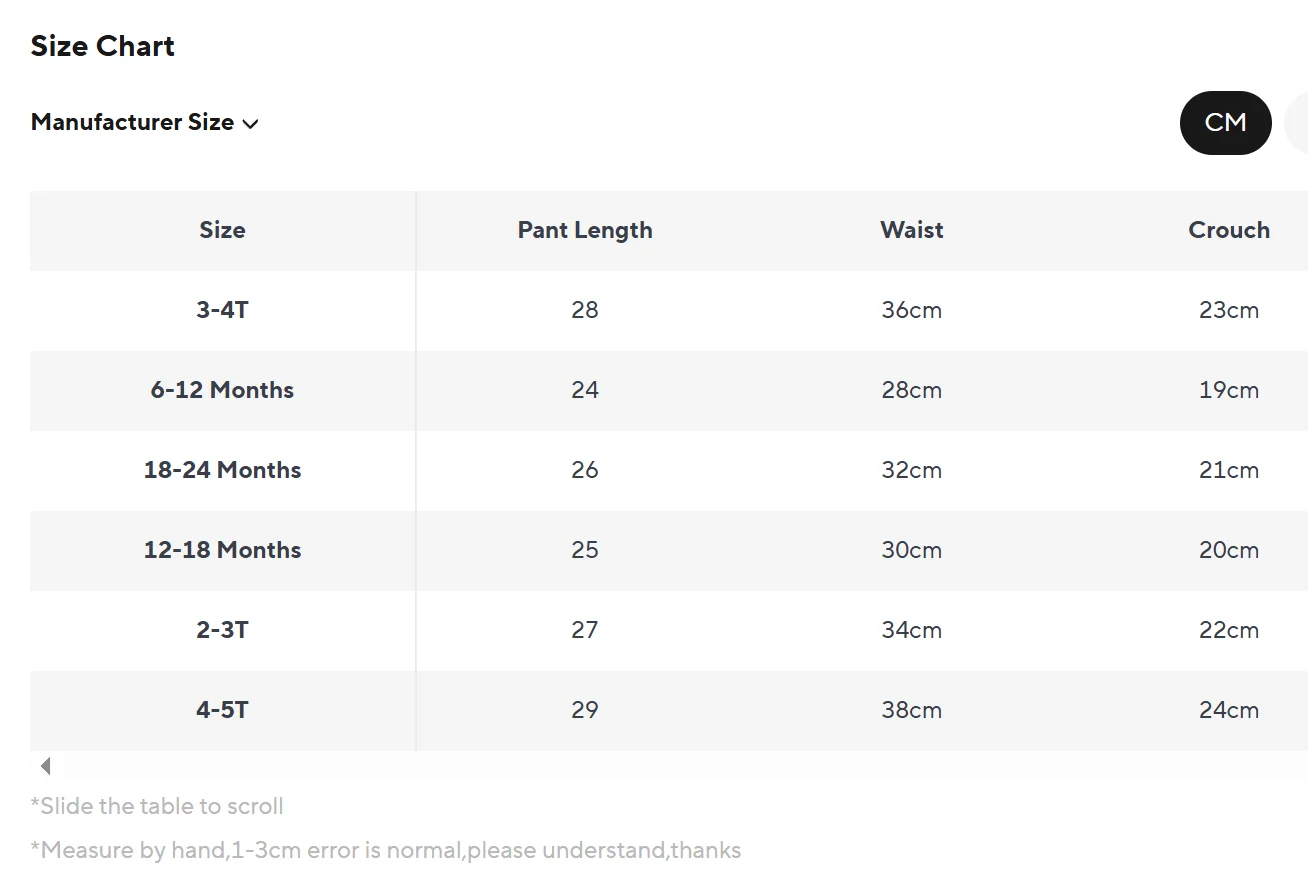
Task: Click the Crouch column header
Action: tap(1229, 230)
